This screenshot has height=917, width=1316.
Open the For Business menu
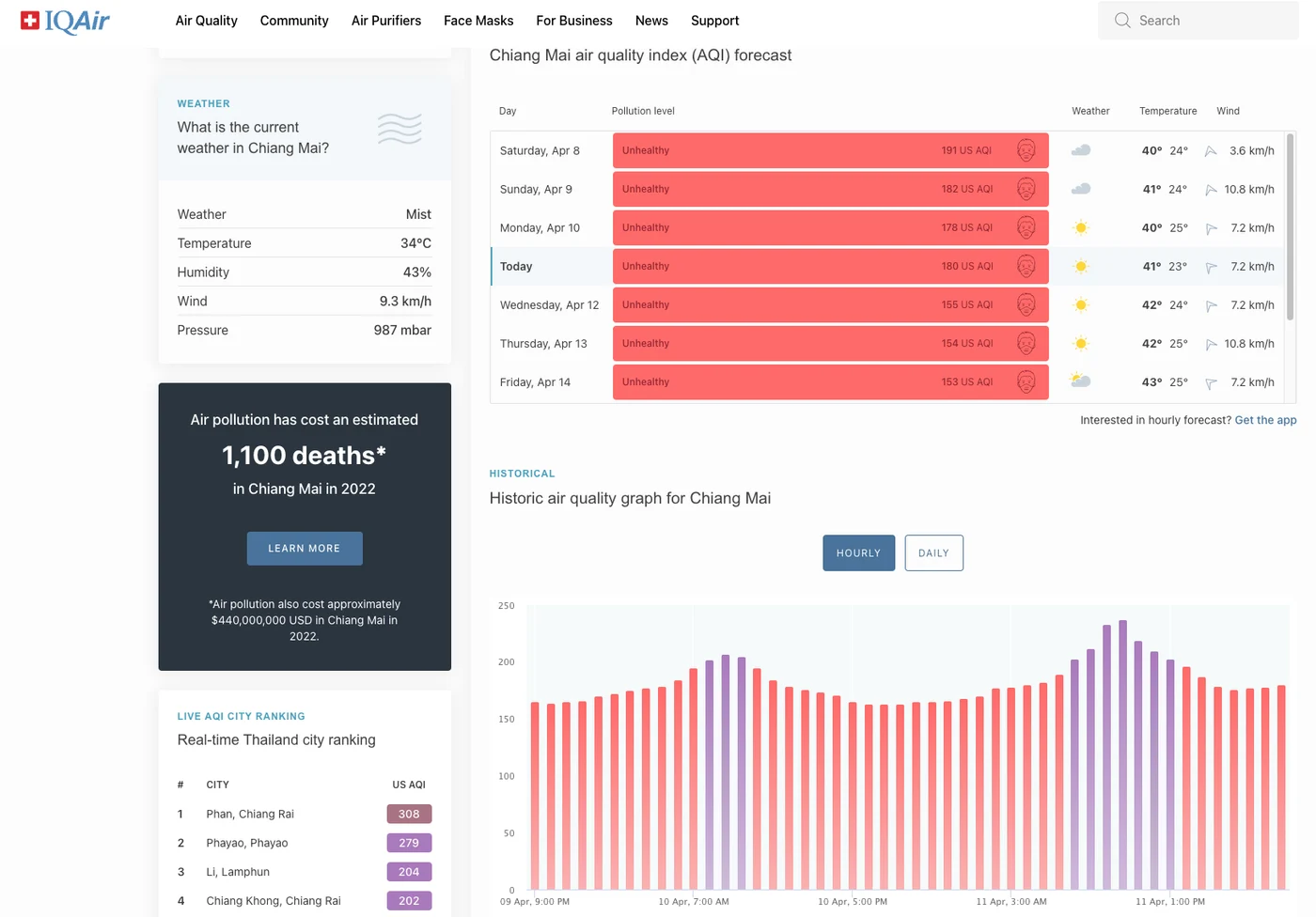574,21
